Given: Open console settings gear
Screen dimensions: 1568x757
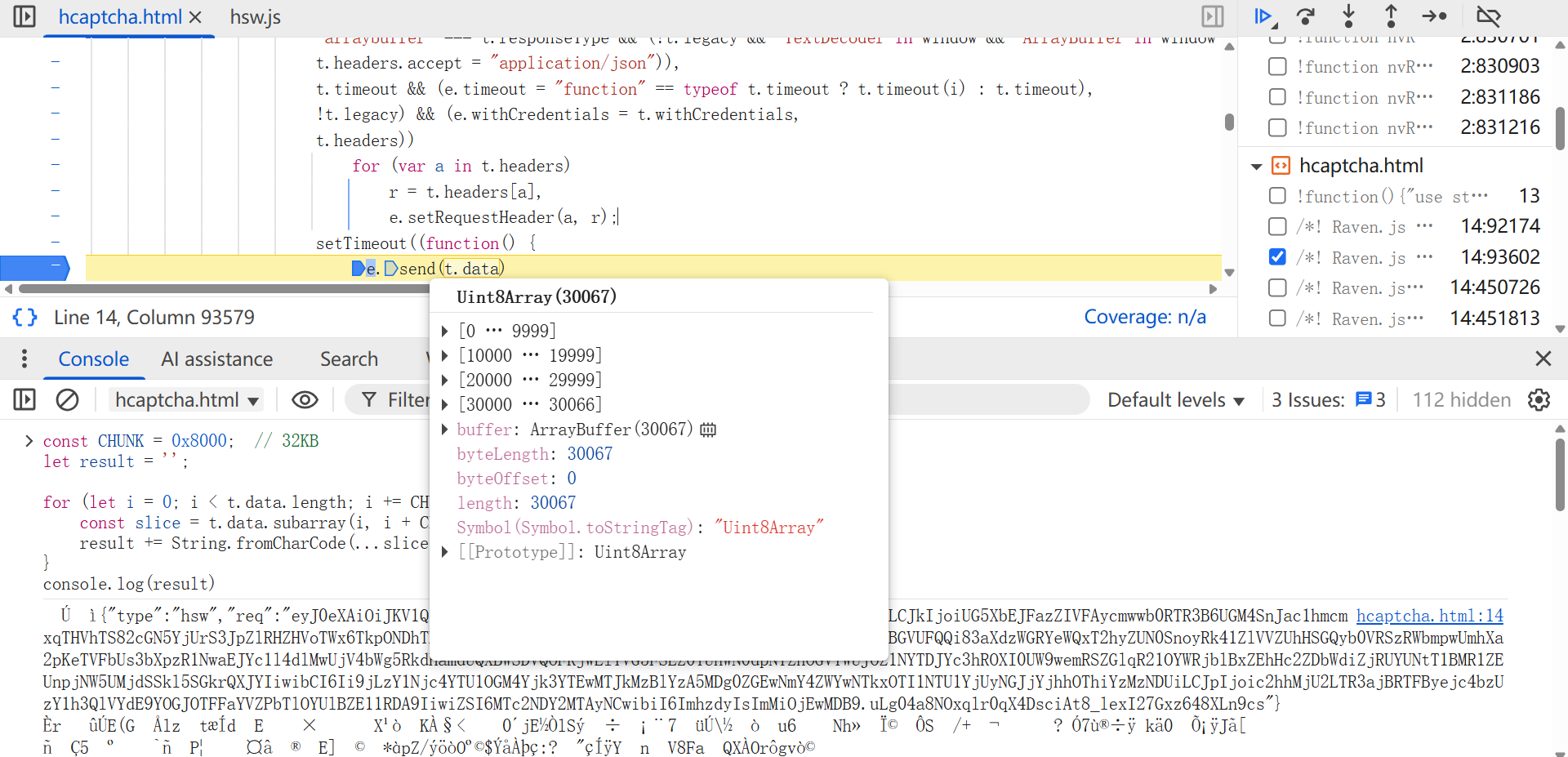Looking at the screenshot, I should 1539,399.
